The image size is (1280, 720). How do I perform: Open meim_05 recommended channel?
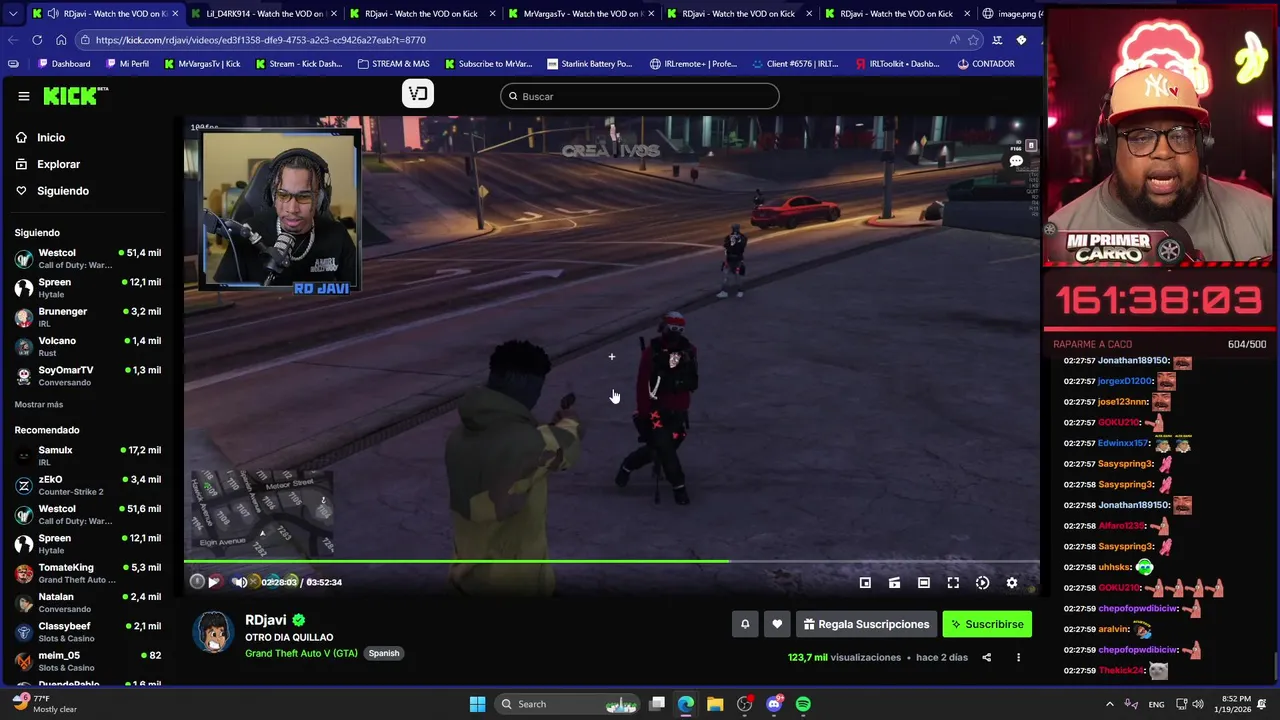(x=88, y=661)
